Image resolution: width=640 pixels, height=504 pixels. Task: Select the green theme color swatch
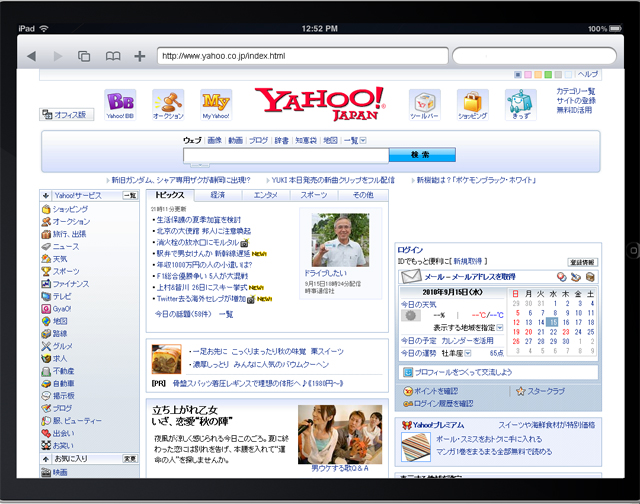click(548, 75)
